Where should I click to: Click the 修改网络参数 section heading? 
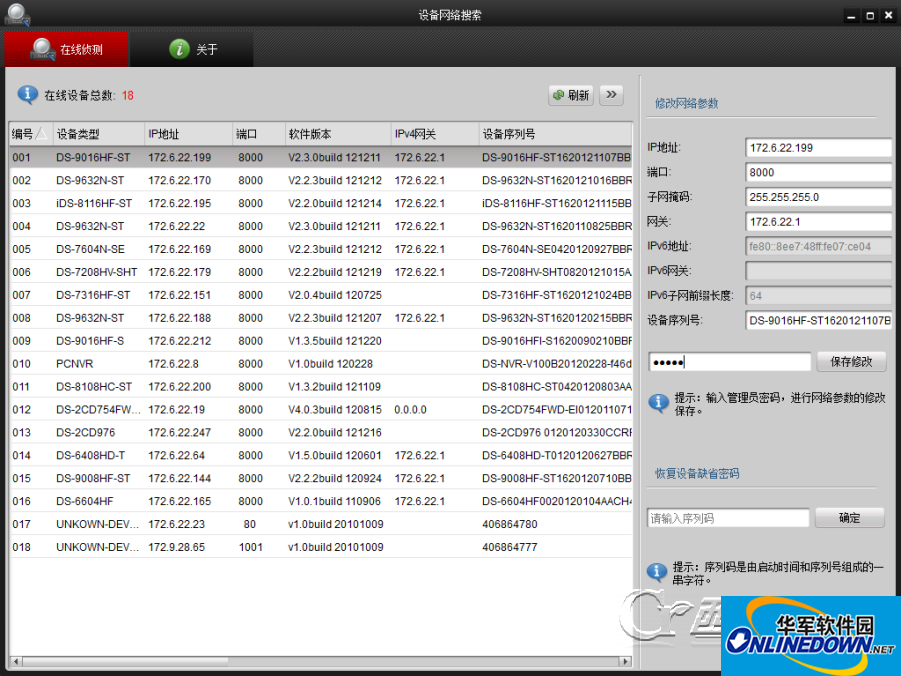pyautogui.click(x=684, y=102)
